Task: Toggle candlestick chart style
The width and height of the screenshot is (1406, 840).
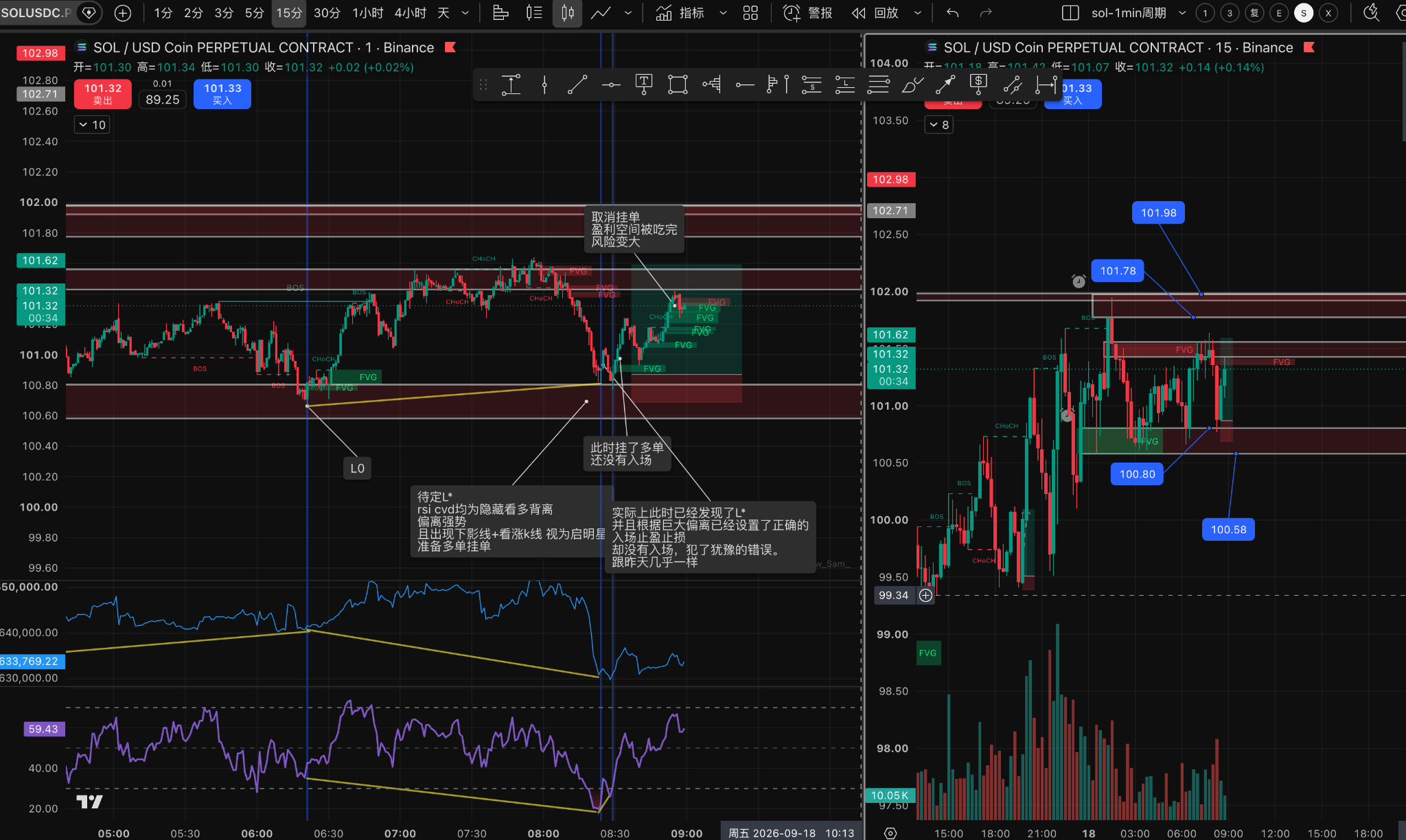Action: [x=567, y=13]
